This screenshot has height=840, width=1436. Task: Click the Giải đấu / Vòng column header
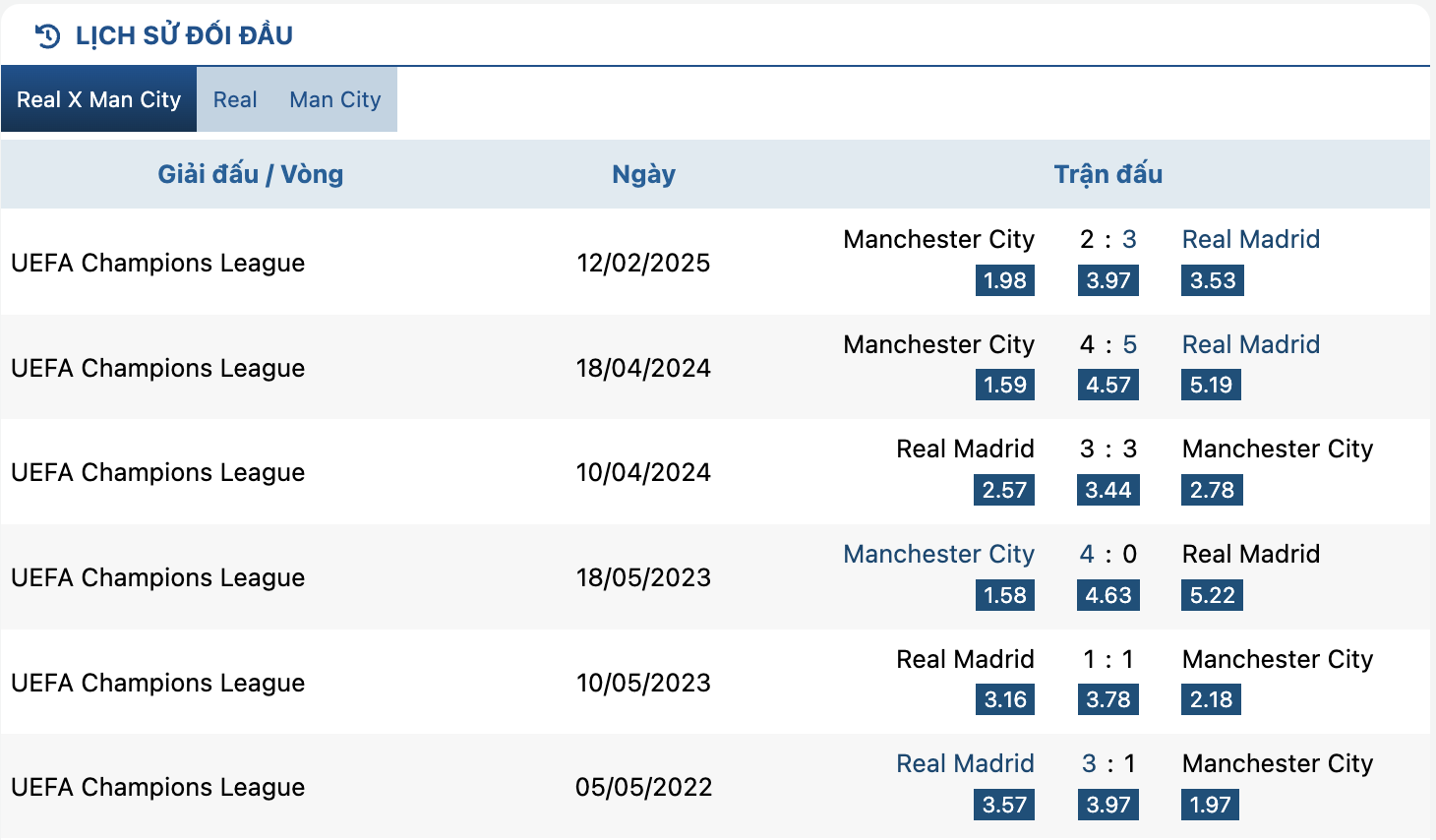[x=251, y=174]
